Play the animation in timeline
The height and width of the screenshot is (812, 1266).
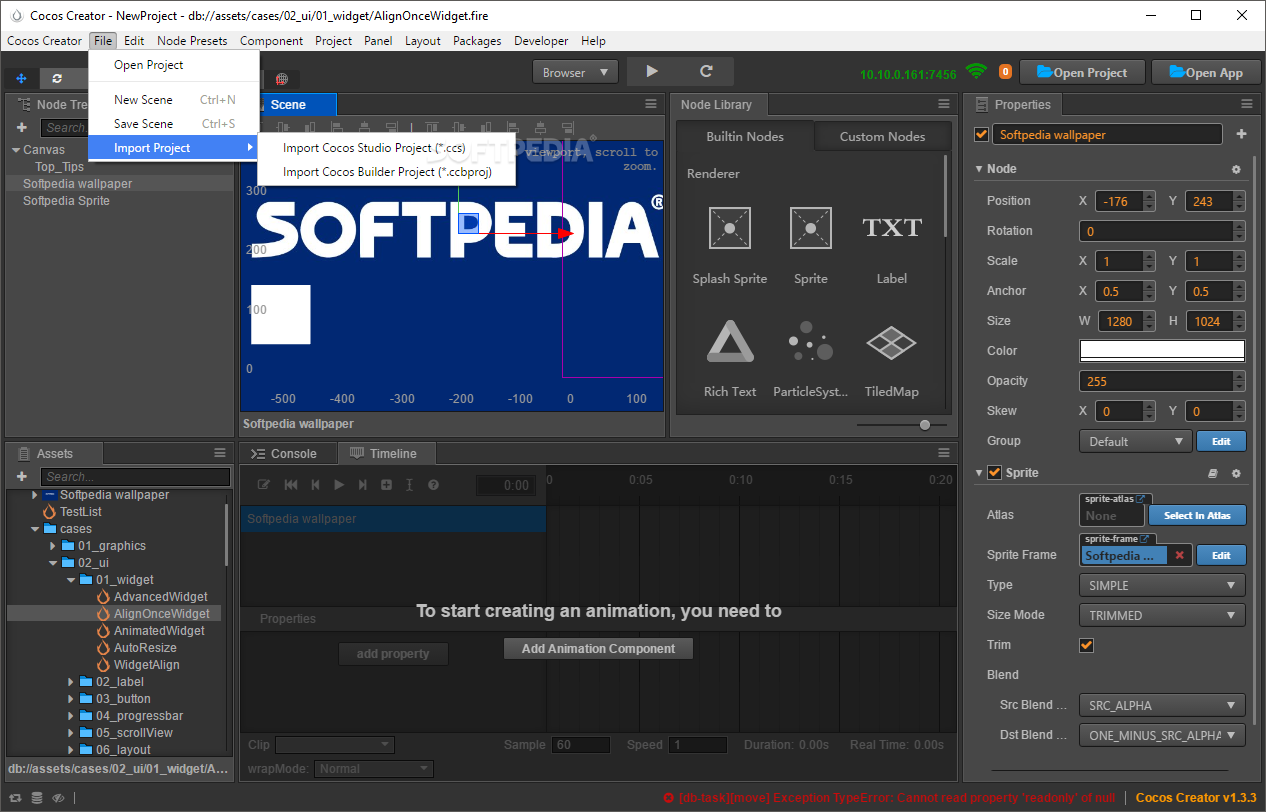point(338,485)
